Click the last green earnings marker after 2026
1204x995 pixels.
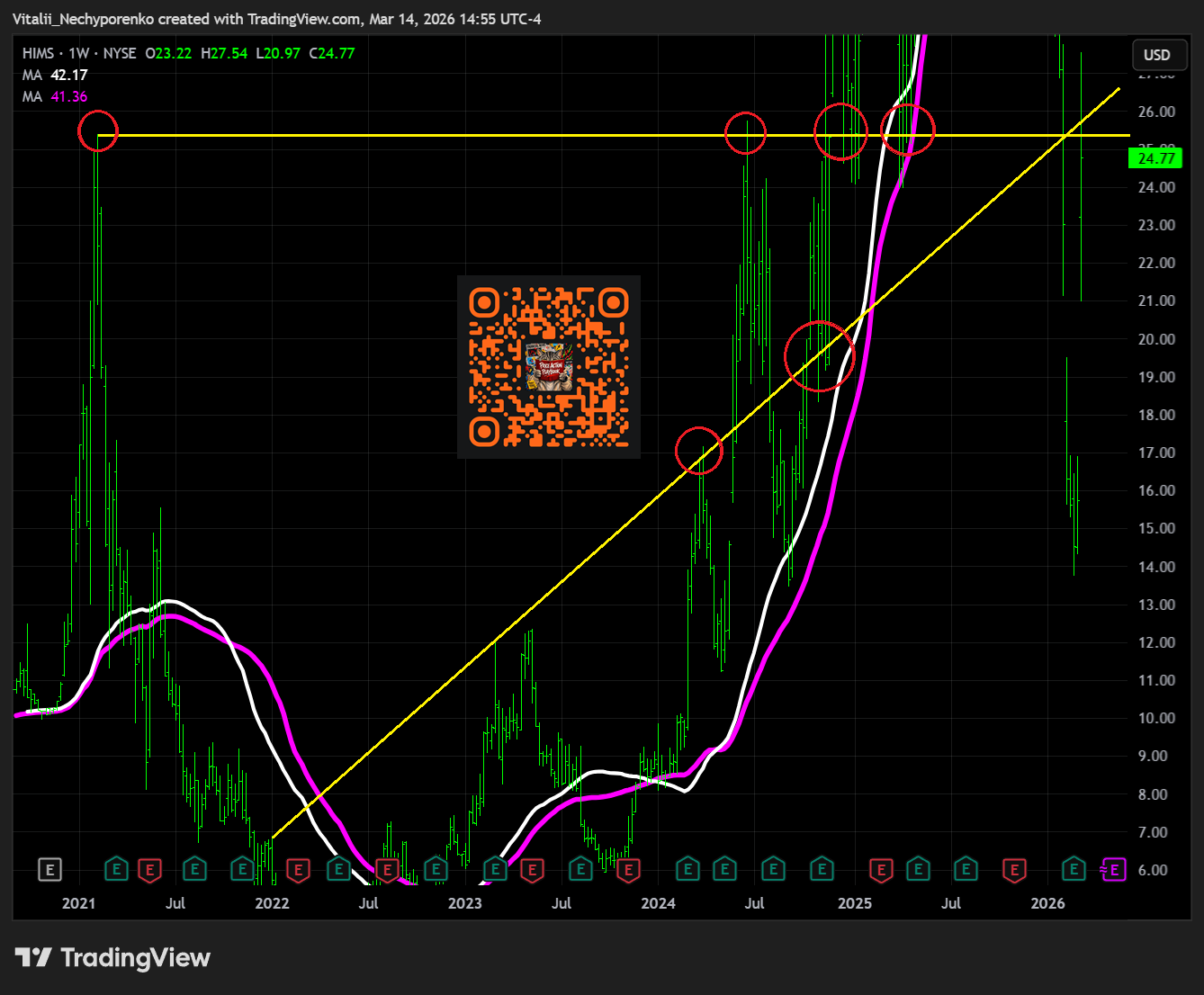pyautogui.click(x=1074, y=870)
